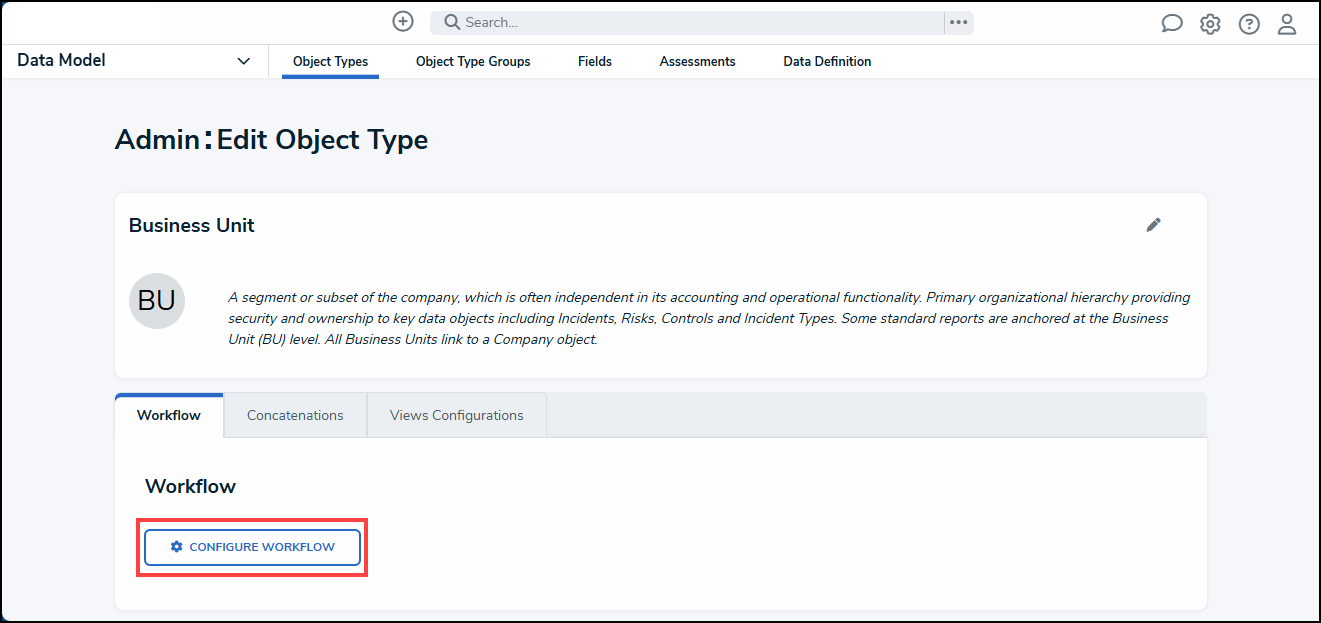Open the search options ellipsis icon
Image resolution: width=1321 pixels, height=623 pixels.
click(958, 22)
